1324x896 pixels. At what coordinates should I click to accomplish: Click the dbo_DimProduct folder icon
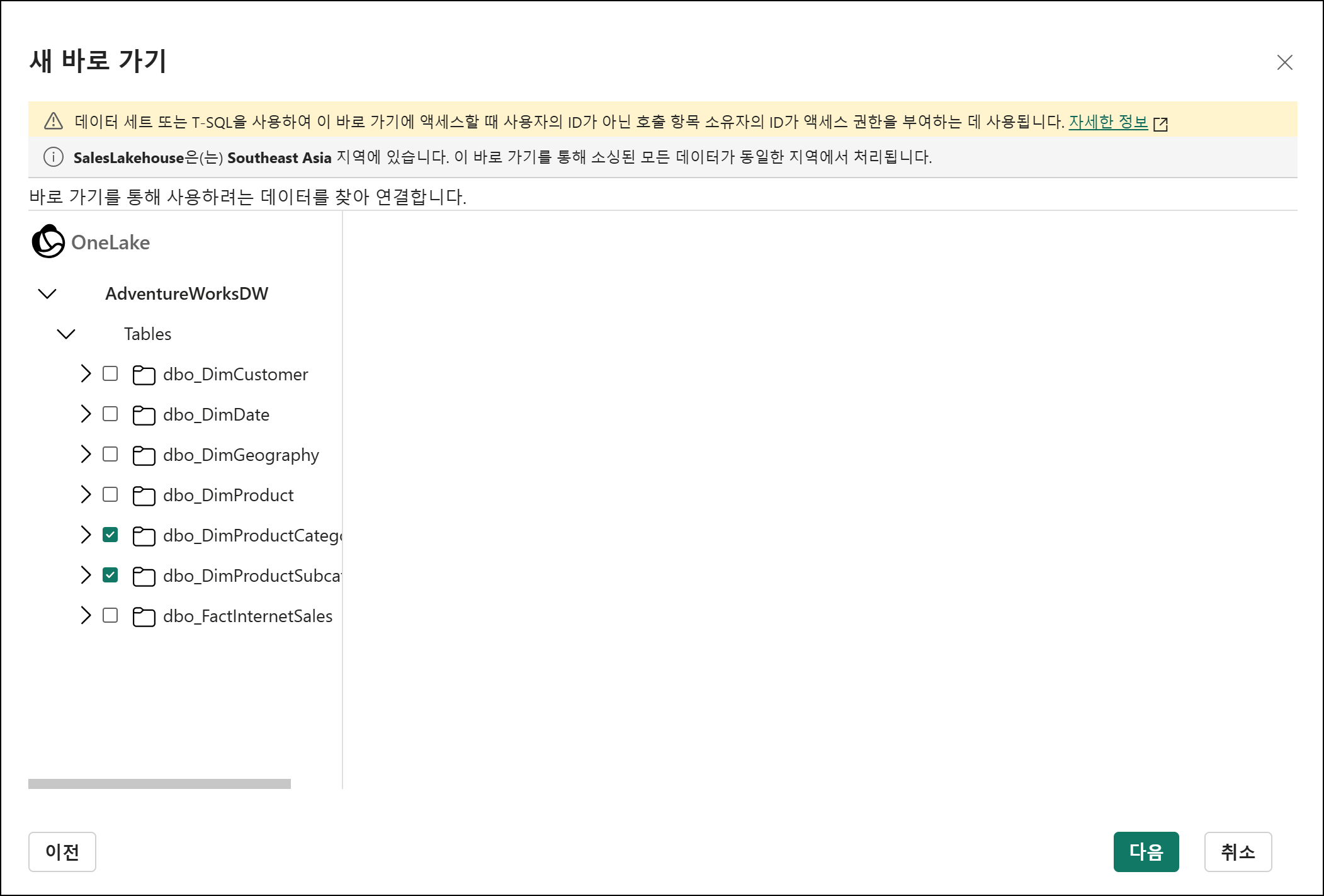[x=144, y=496]
